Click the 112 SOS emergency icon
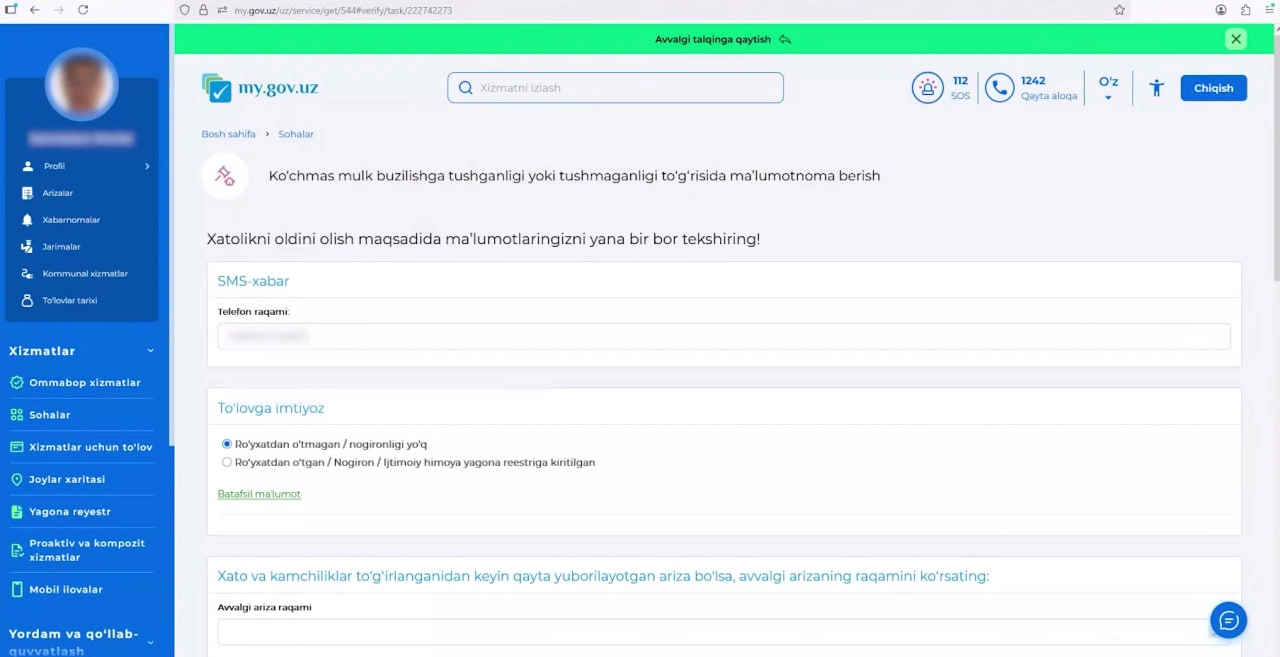Screen dimensions: 1280x657 pos(927,88)
